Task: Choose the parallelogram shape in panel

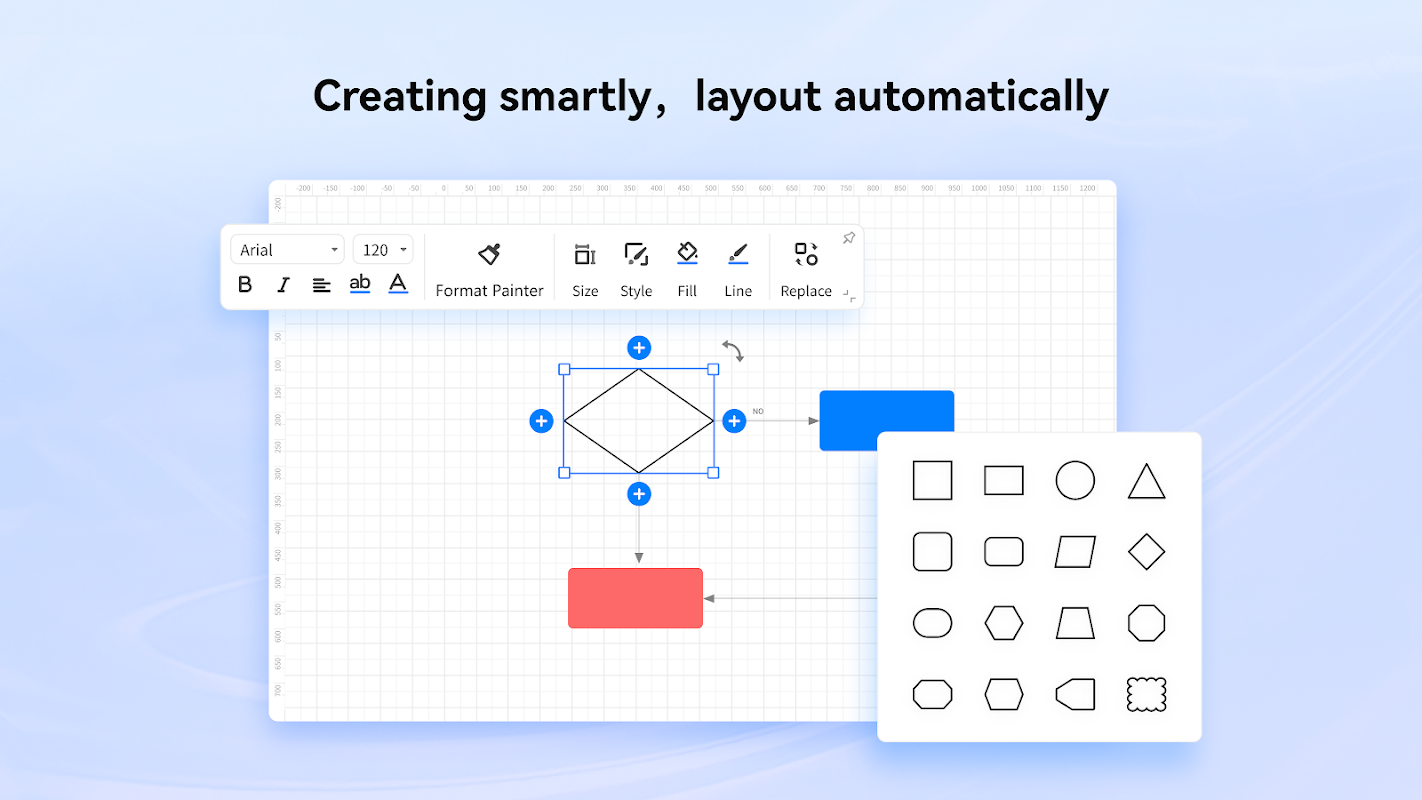Action: 1075,551
